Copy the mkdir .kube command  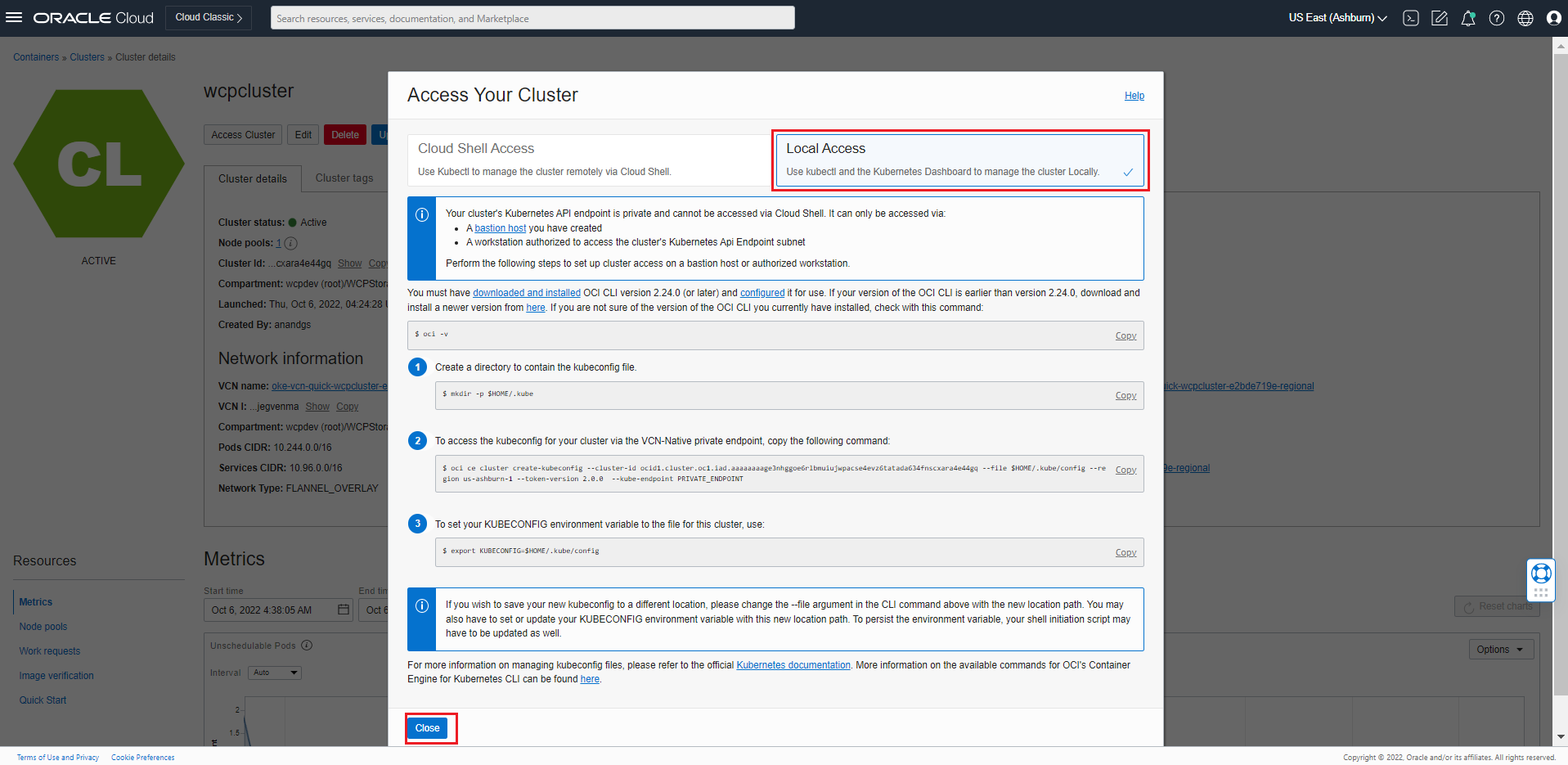[1125, 396]
